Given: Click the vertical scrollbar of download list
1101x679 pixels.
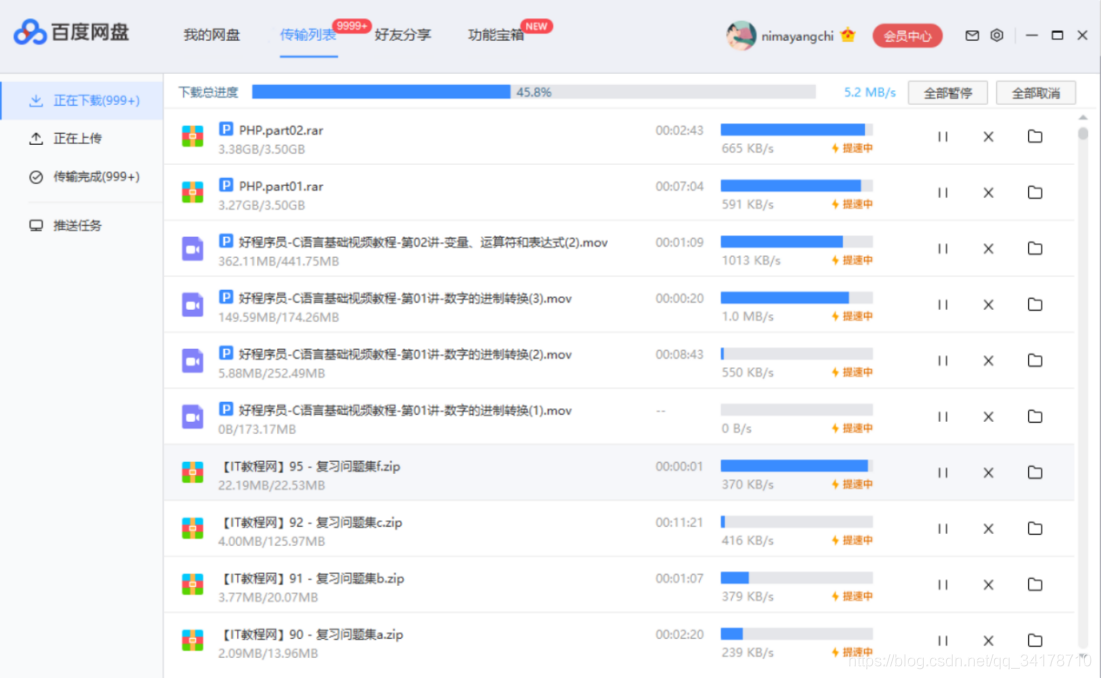Looking at the screenshot, I should 1083,133.
